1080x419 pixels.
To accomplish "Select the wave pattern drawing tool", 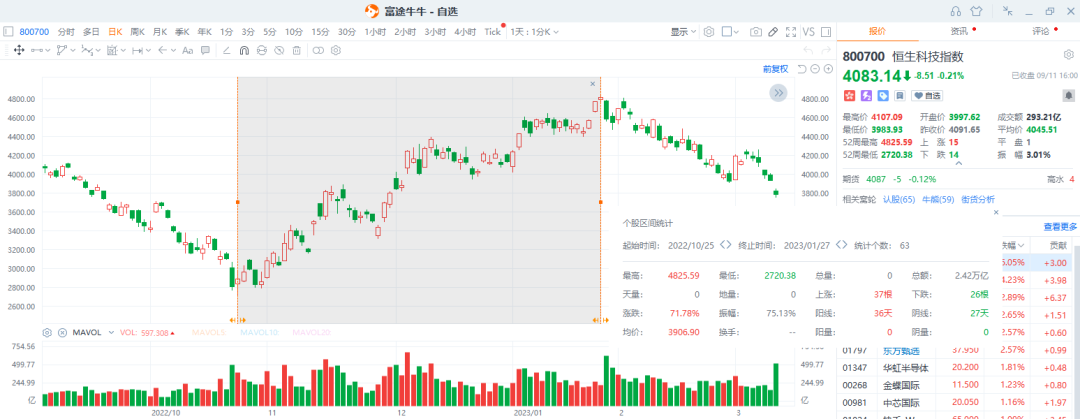I will click(x=87, y=50).
